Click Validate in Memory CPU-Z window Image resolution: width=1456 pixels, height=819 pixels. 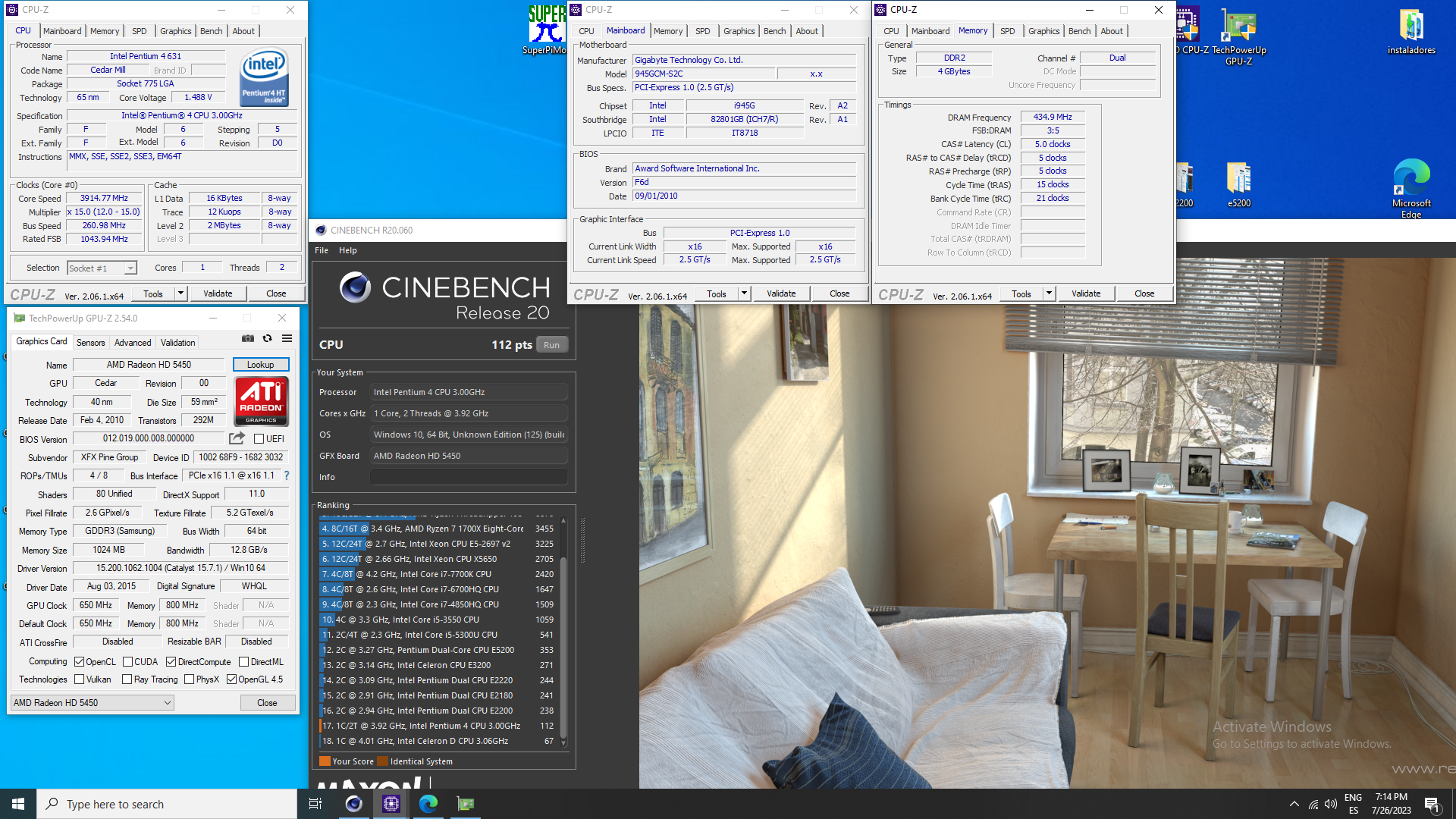point(1086,293)
